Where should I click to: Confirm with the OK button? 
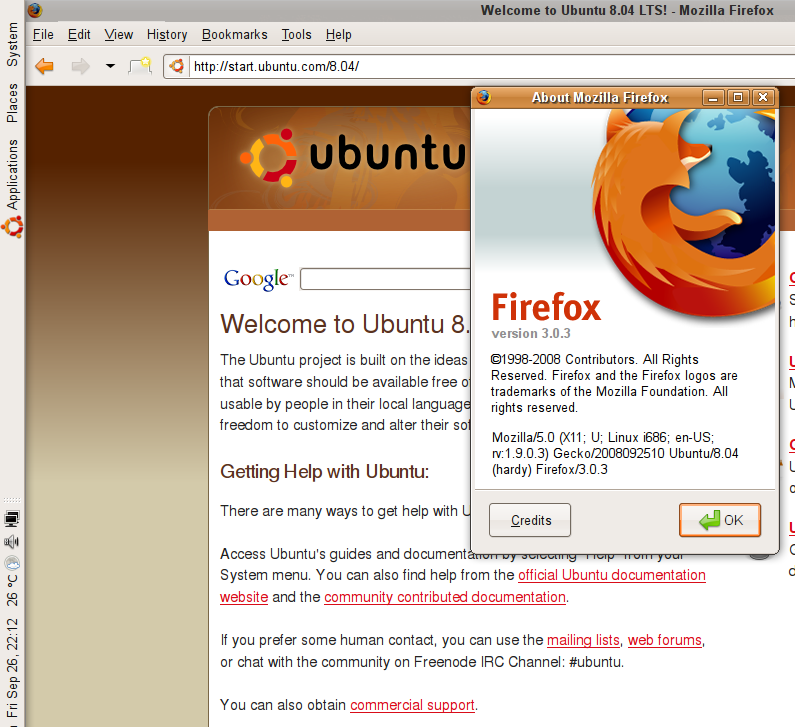(x=720, y=520)
